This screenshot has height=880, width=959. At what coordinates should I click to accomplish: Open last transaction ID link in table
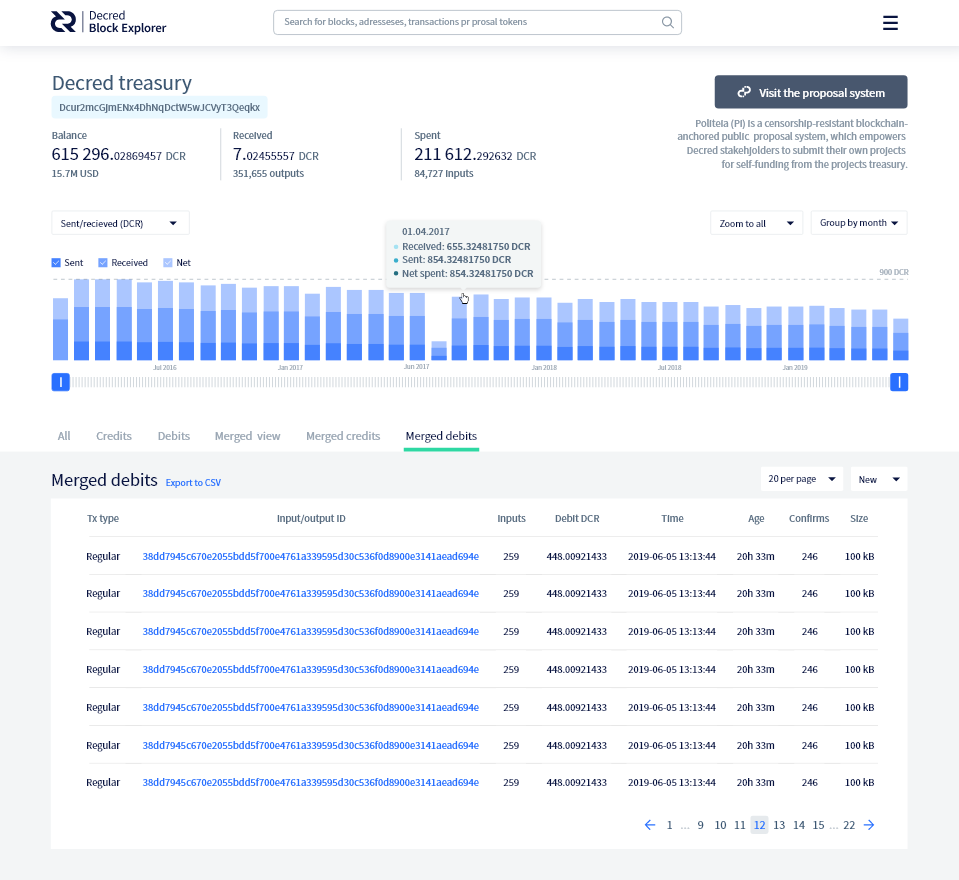[x=311, y=782]
